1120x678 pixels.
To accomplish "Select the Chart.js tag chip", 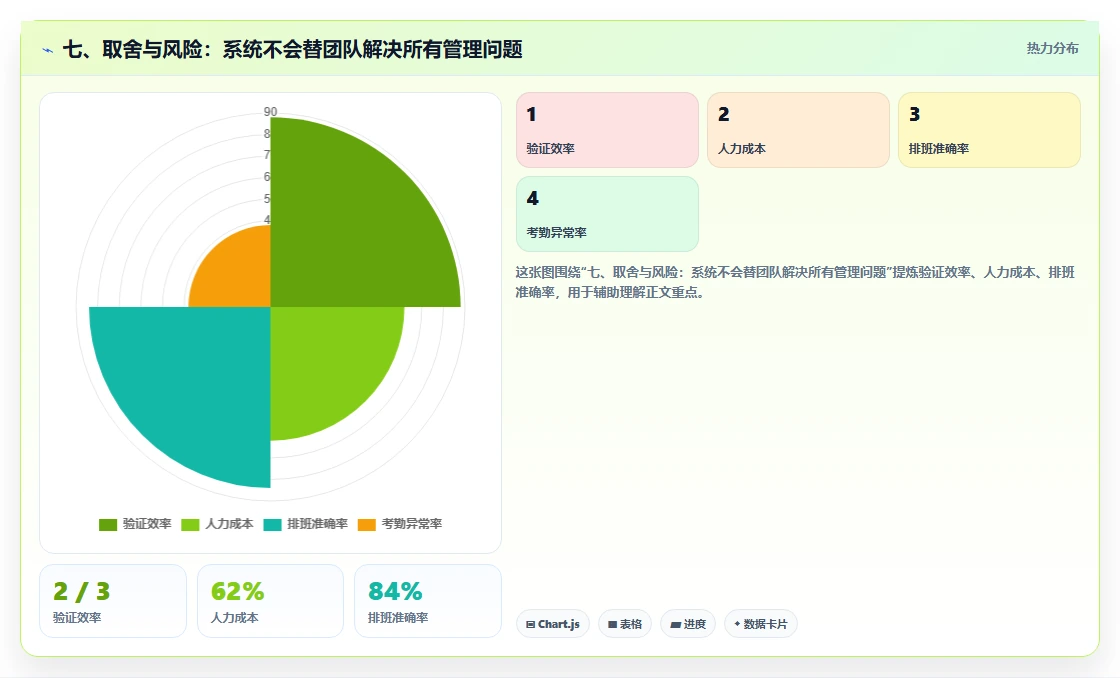I will click(x=553, y=624).
